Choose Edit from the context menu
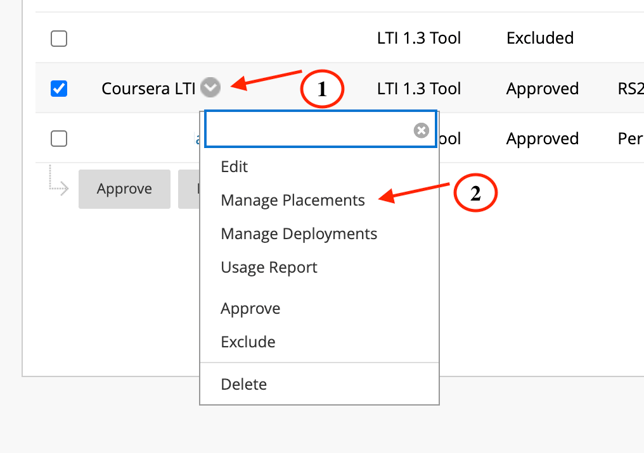 pyautogui.click(x=234, y=167)
